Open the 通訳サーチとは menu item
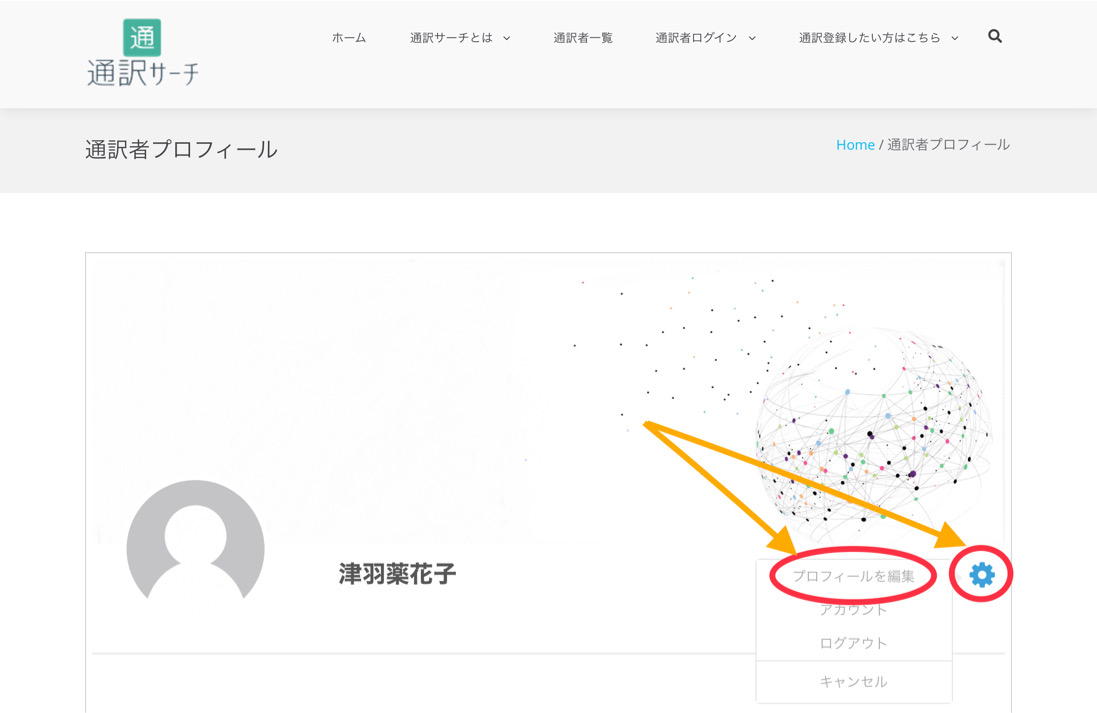 click(451, 38)
